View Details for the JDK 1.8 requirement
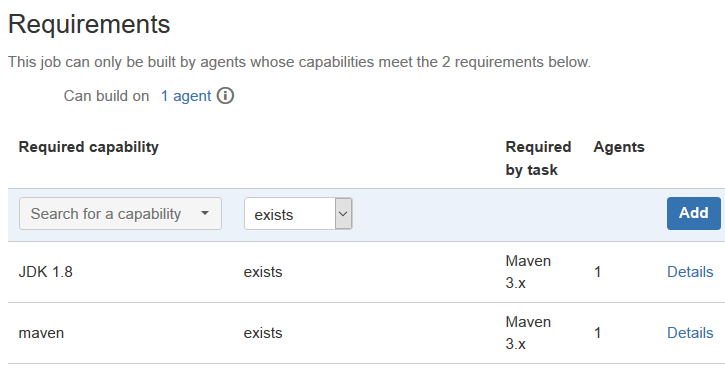The width and height of the screenshot is (725, 369). pos(690,272)
